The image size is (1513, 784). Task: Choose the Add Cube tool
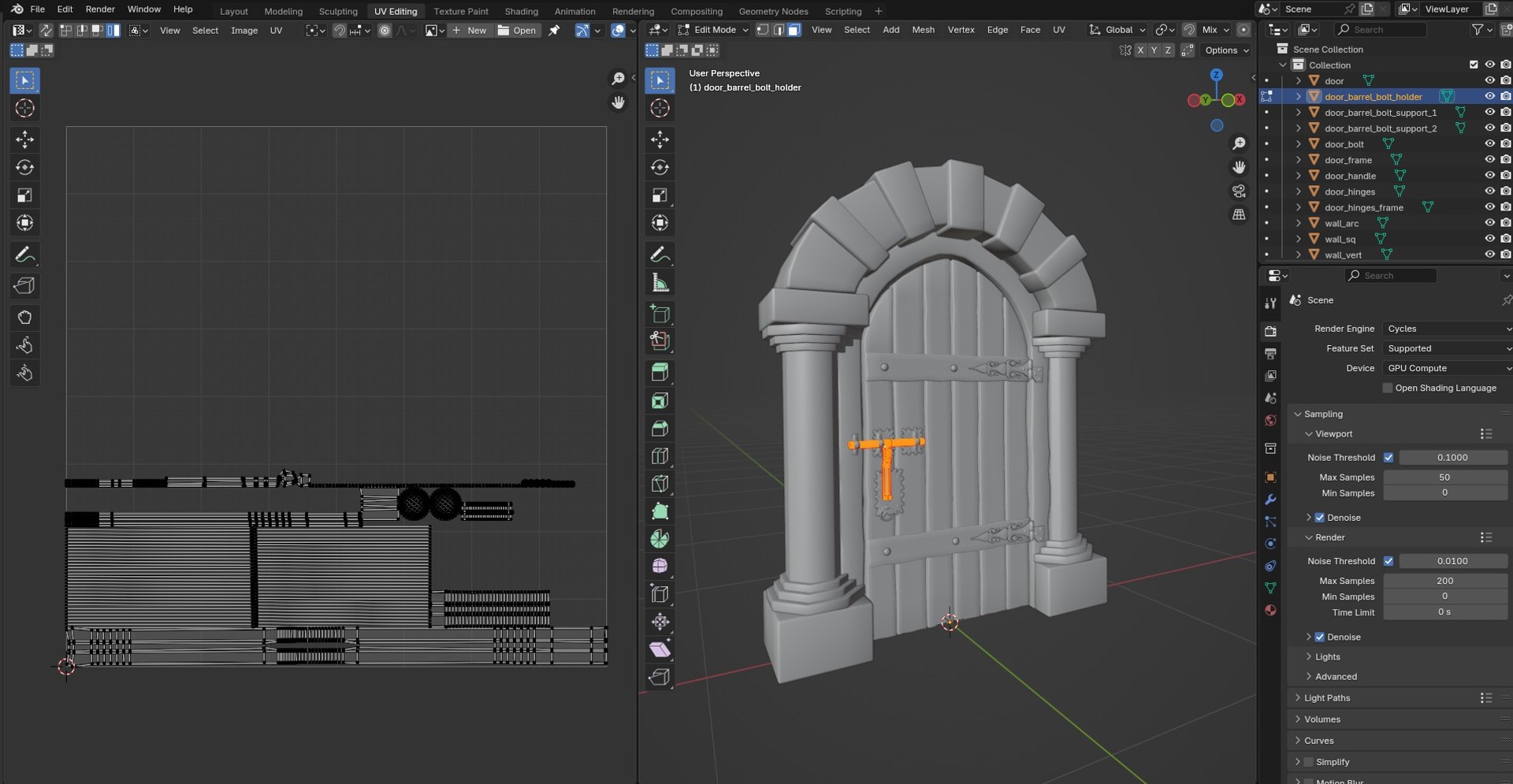point(660,314)
